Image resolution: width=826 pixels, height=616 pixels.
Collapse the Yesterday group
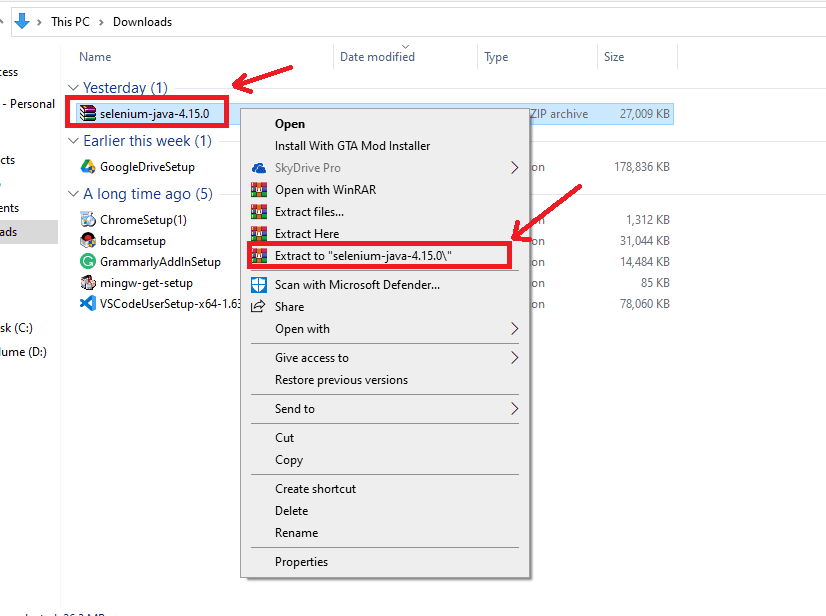pos(73,88)
